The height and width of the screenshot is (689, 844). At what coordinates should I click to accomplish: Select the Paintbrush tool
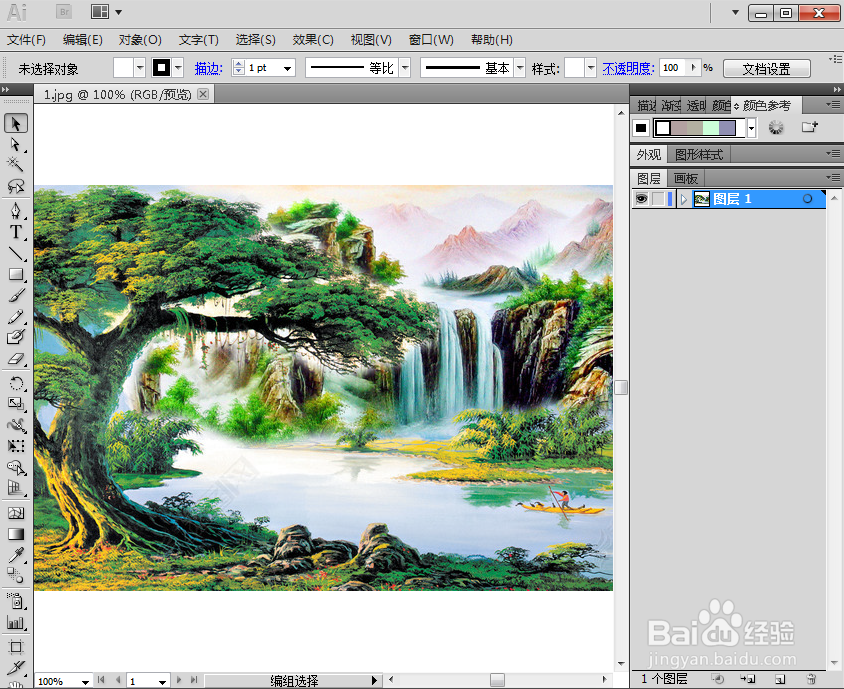(16, 296)
